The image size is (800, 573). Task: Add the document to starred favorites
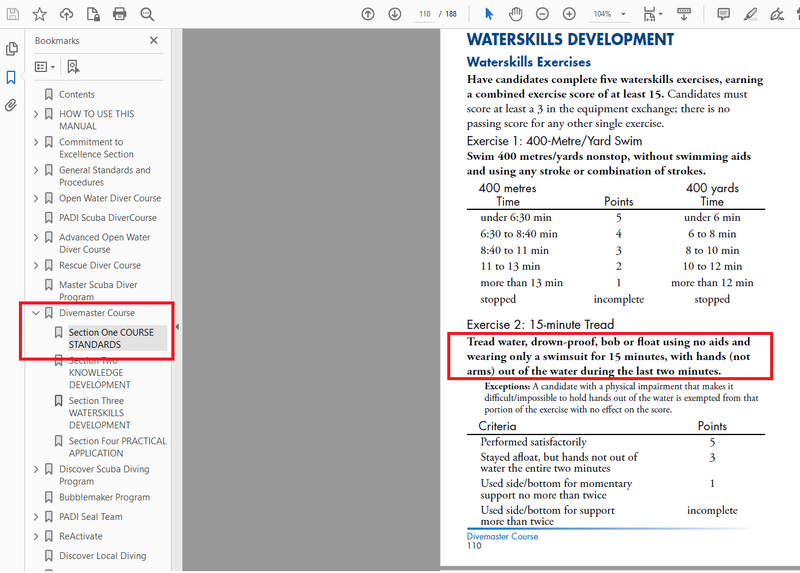click(x=39, y=14)
